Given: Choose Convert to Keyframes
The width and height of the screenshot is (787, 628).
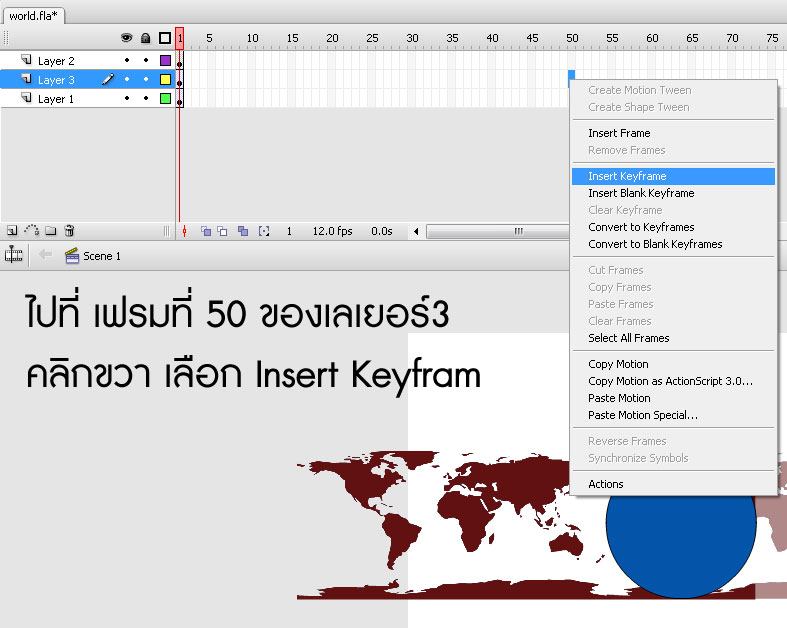Looking at the screenshot, I should tap(673, 227).
